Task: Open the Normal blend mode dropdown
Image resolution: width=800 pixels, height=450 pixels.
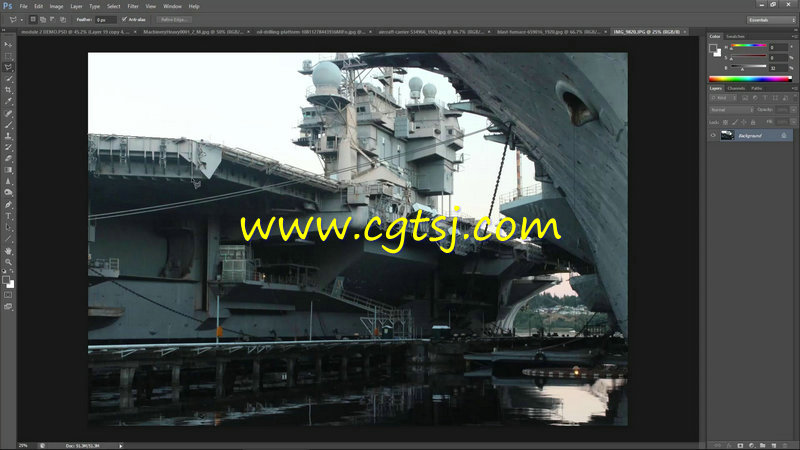Action: pos(731,110)
